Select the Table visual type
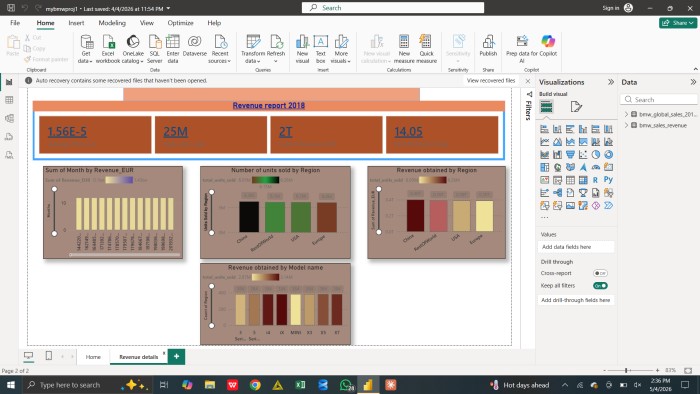The width and height of the screenshot is (700, 394). 570,180
